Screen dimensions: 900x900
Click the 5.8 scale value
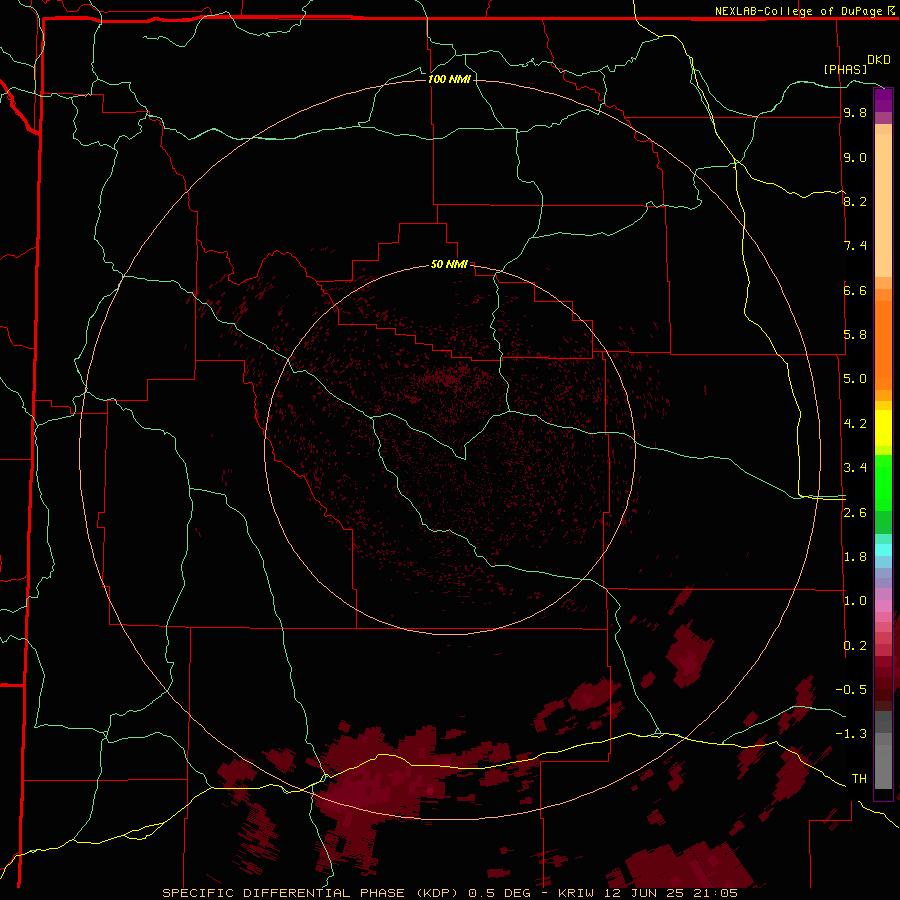[855, 335]
